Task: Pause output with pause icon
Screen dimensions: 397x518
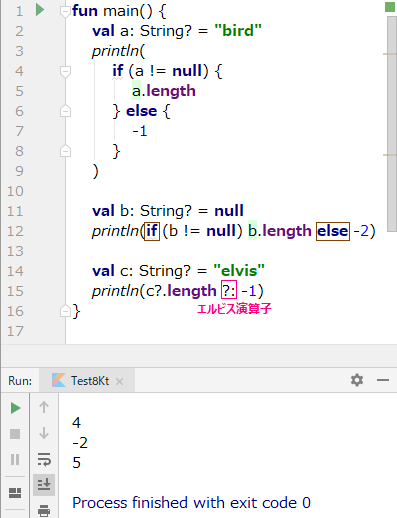Action: click(x=15, y=459)
